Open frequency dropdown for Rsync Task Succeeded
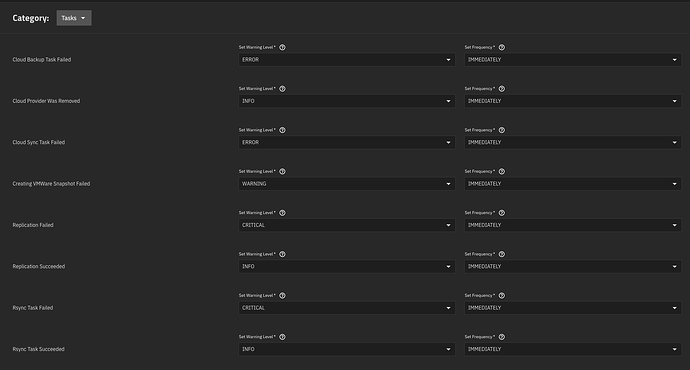Screen dimensions: 690x370 click(x=573, y=349)
